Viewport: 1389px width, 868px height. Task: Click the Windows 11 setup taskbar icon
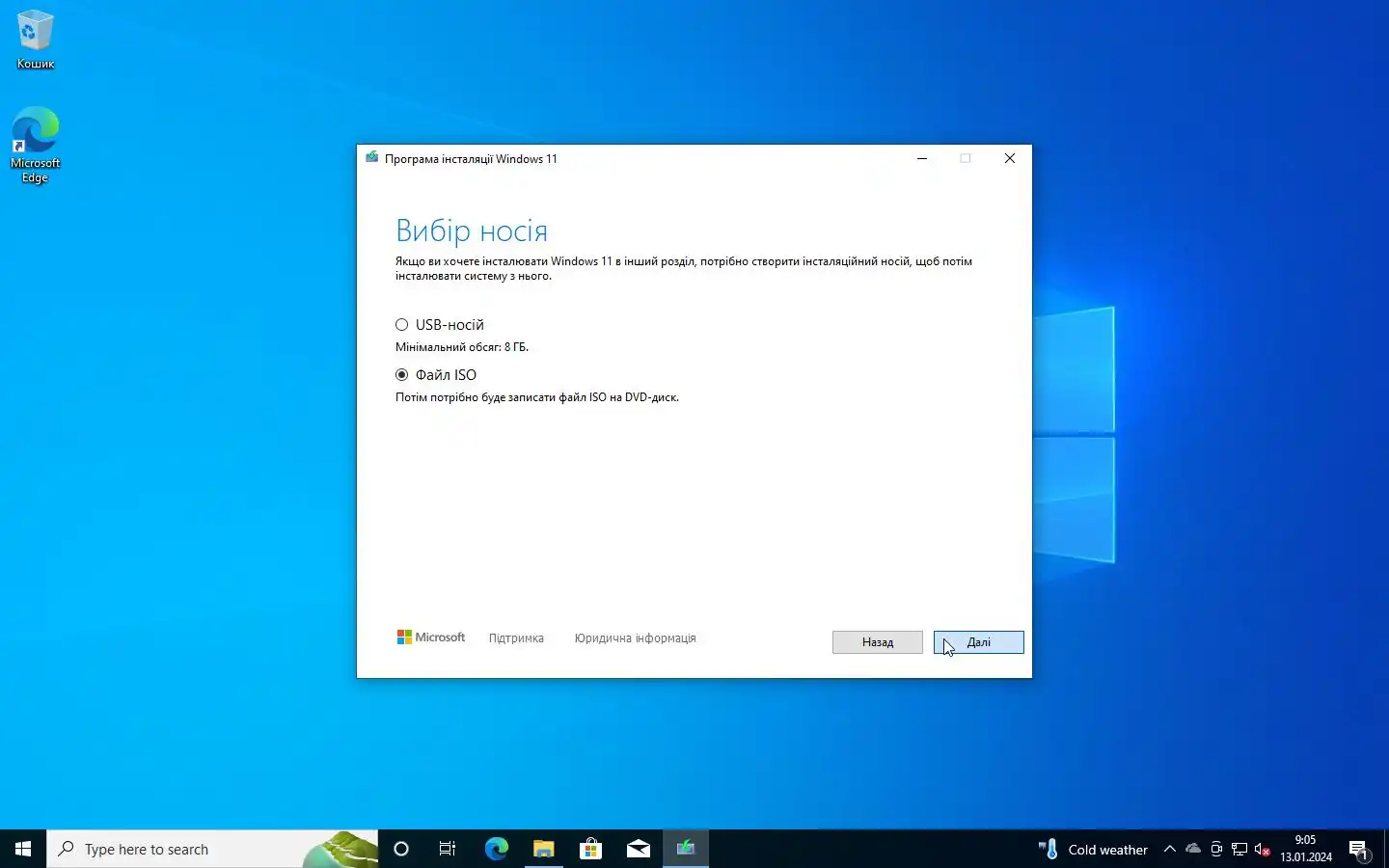pos(686,849)
